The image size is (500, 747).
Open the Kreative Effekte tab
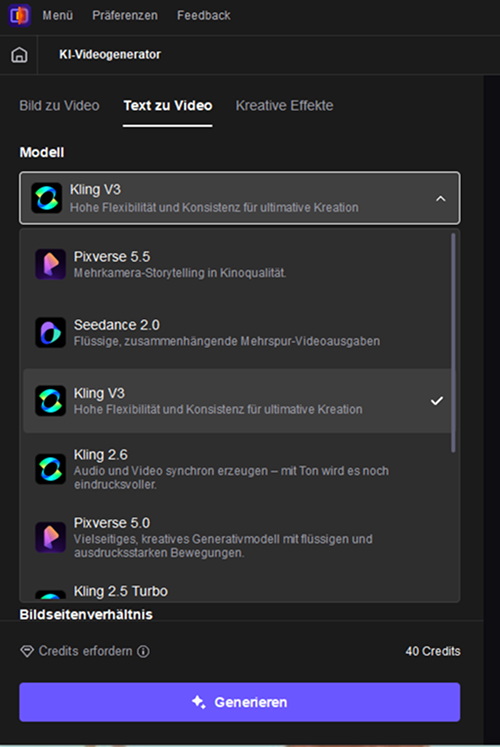(284, 105)
